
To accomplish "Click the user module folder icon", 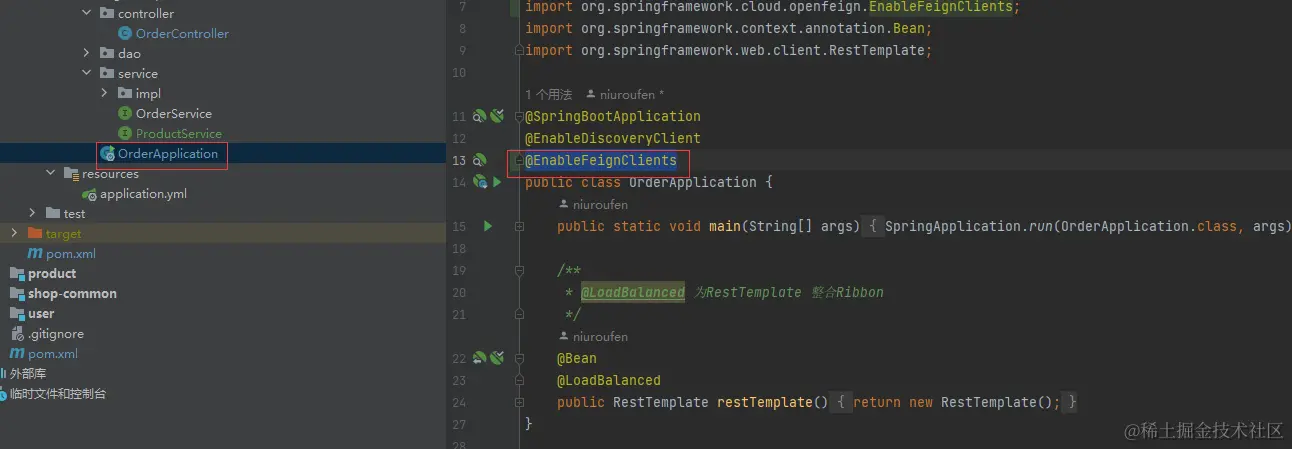I will tap(17, 314).
